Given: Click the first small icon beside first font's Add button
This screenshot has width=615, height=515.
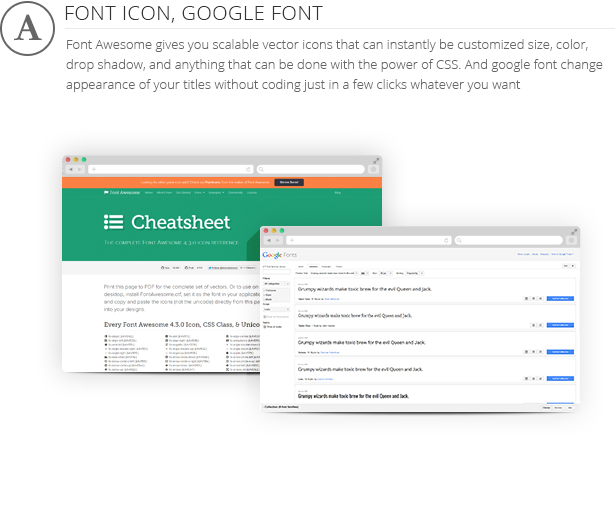Looking at the screenshot, I should [526, 298].
